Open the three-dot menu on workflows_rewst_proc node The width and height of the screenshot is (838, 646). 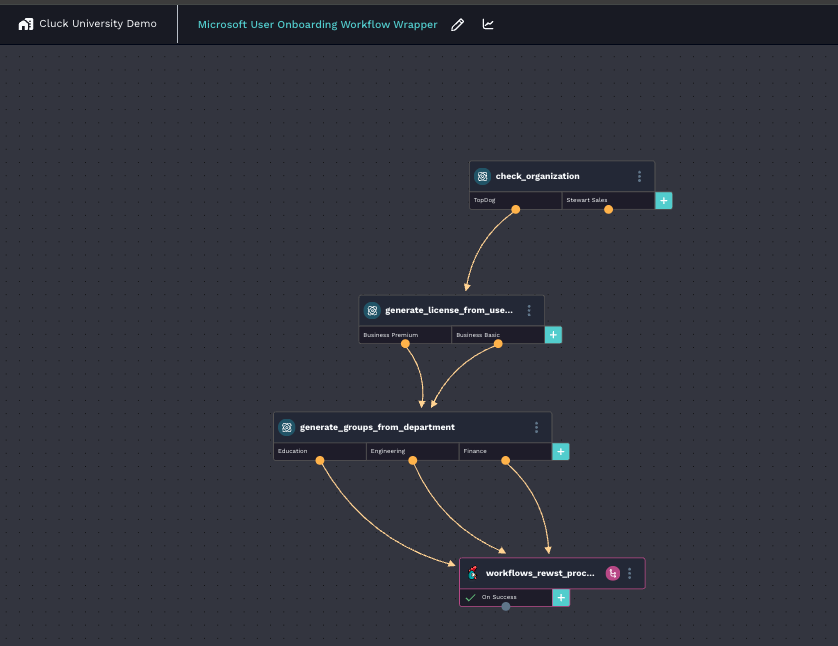click(x=629, y=573)
